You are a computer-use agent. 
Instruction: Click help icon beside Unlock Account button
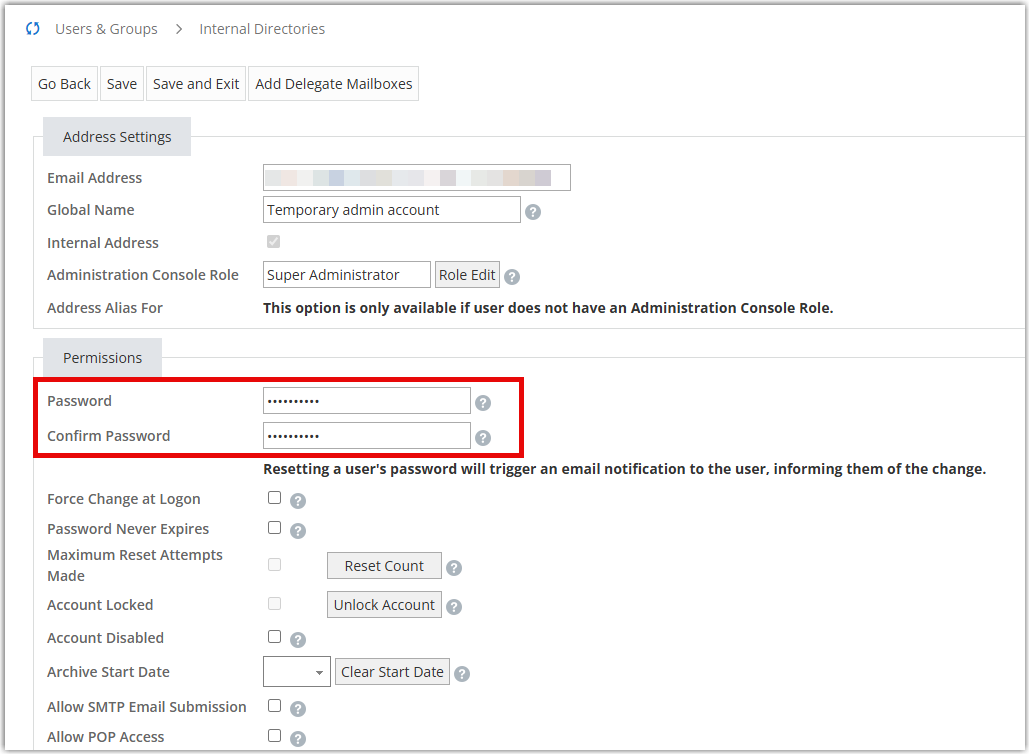pos(453,607)
